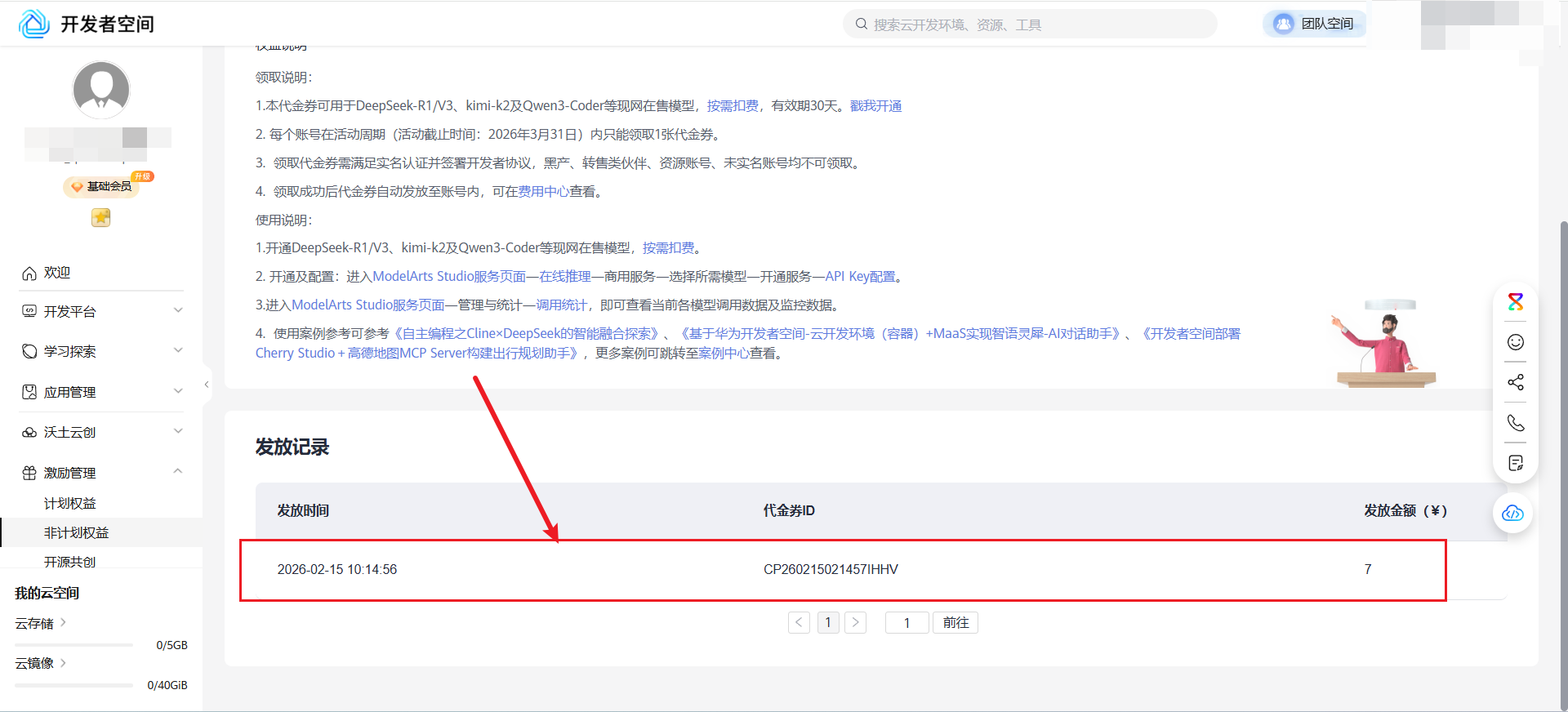Click the 团队空间 button

pyautogui.click(x=1313, y=24)
